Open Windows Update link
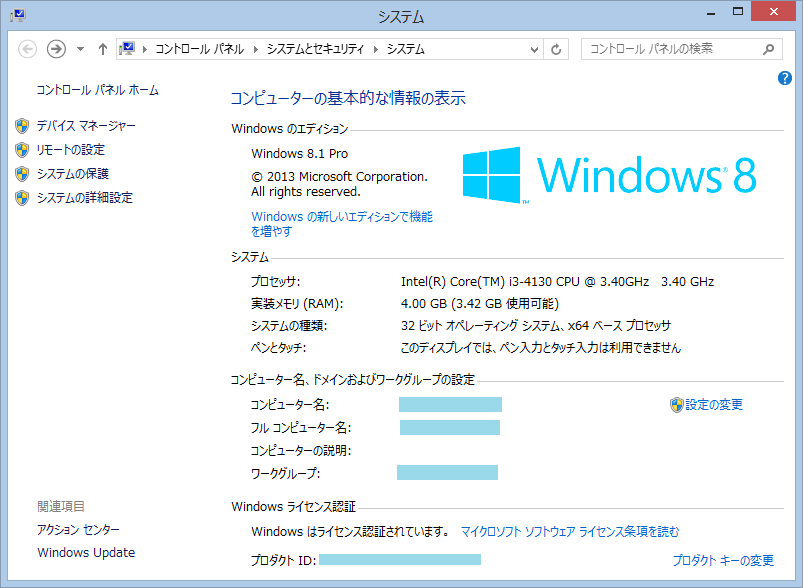This screenshot has width=803, height=588. [x=86, y=553]
